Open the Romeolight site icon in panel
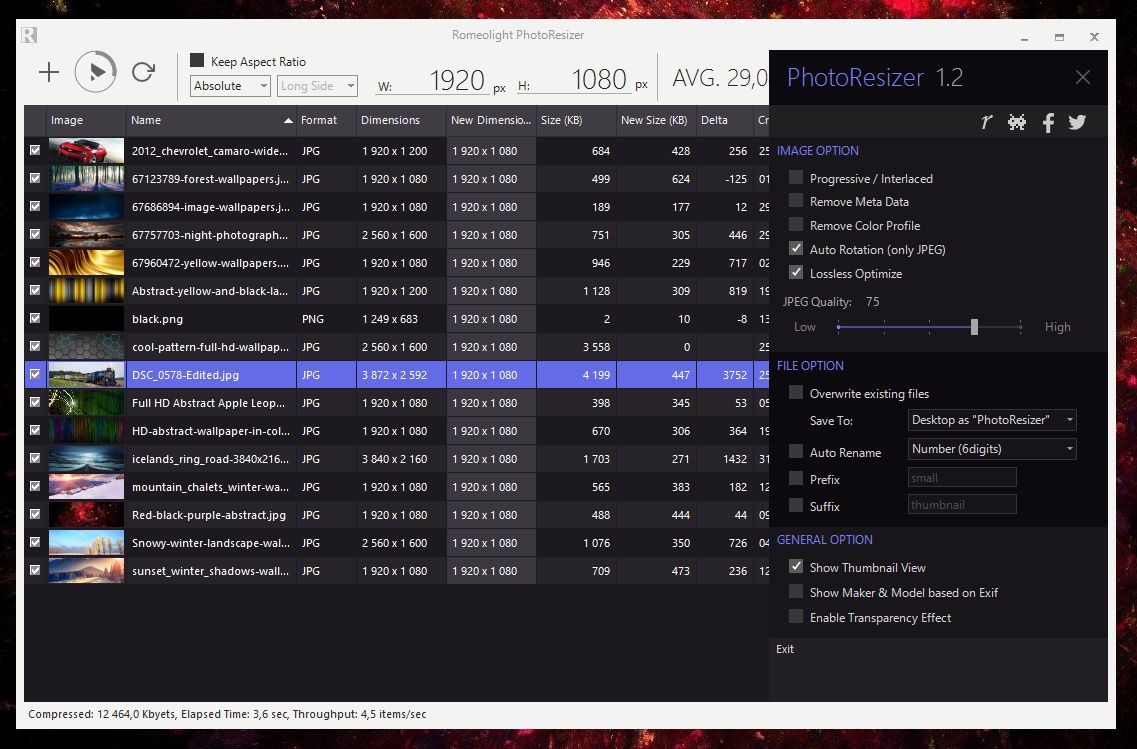The width and height of the screenshot is (1137, 749). coord(986,122)
